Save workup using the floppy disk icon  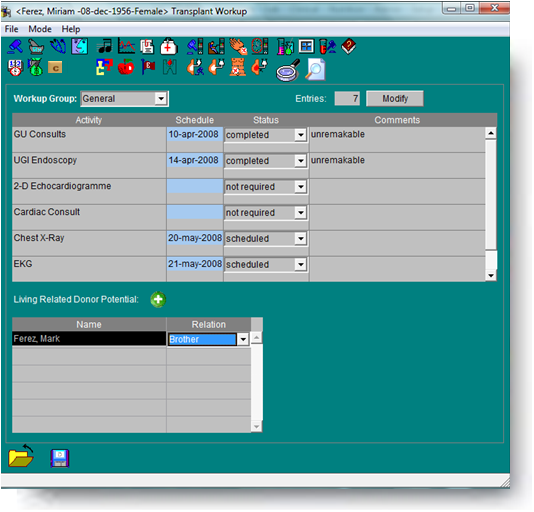click(60, 458)
